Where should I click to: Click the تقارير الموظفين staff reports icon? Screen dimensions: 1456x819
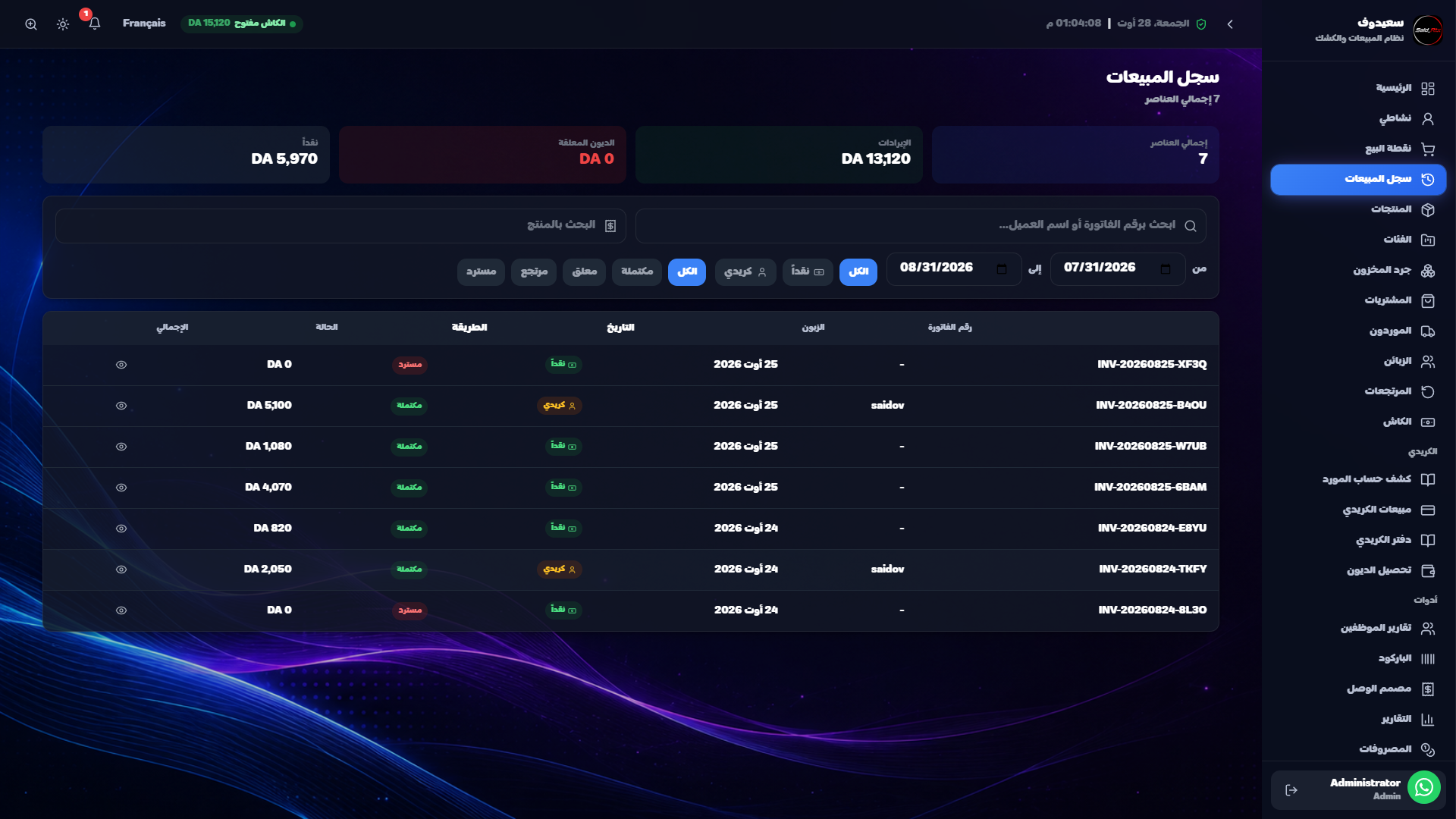click(x=1428, y=629)
